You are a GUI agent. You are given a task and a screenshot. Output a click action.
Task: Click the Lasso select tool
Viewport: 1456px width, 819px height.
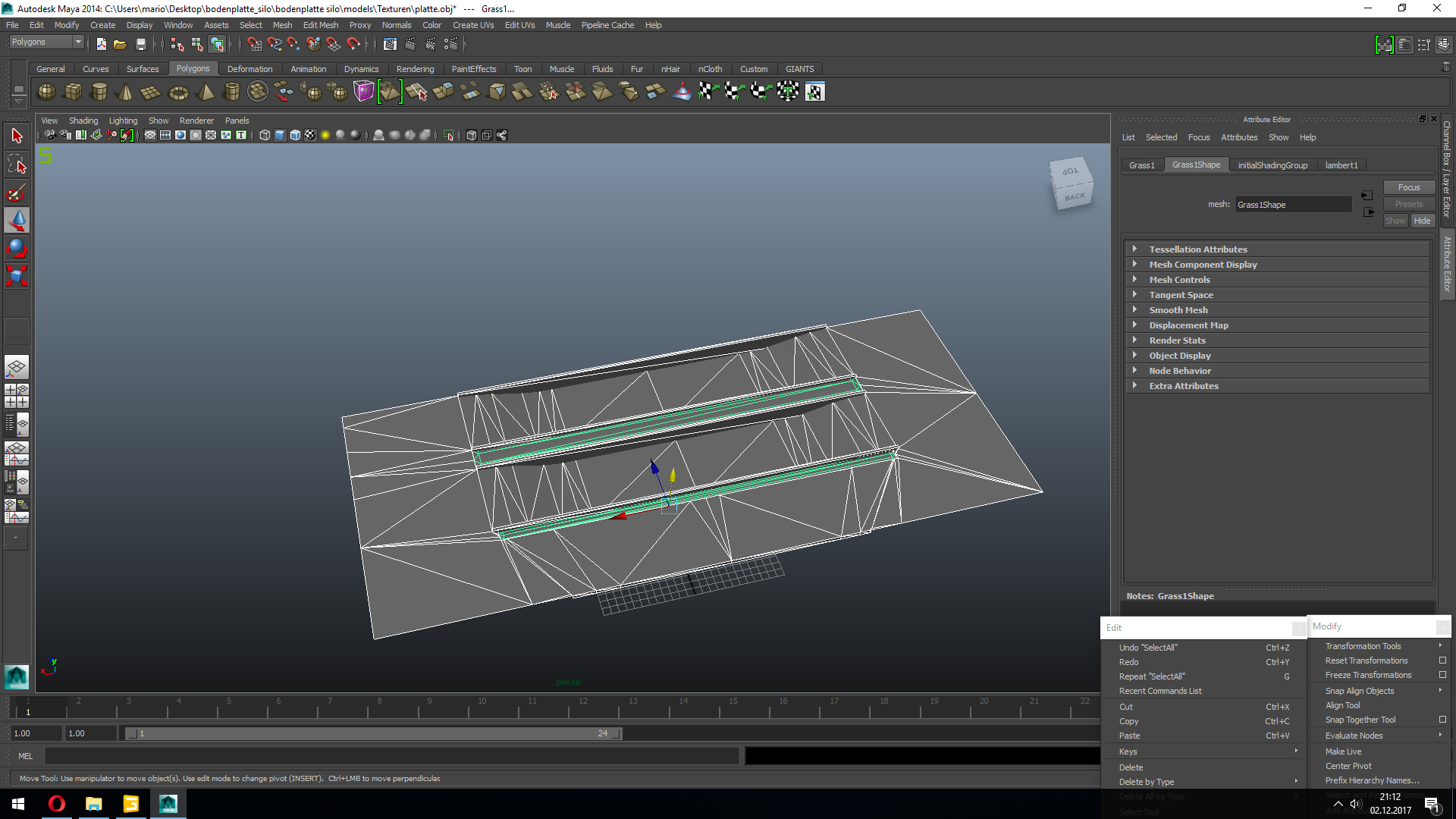click(x=17, y=165)
